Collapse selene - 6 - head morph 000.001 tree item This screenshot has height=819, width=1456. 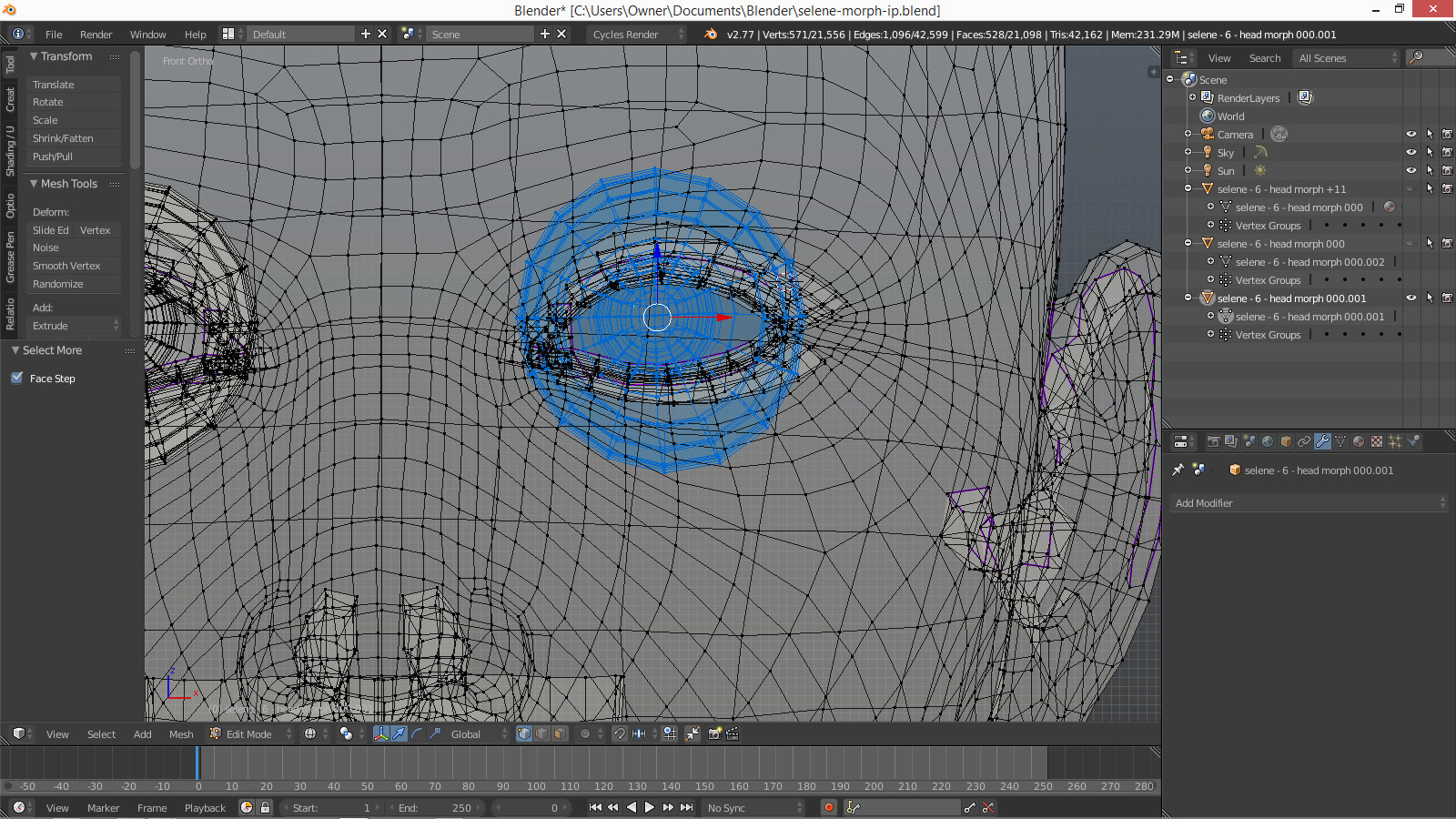1188,298
